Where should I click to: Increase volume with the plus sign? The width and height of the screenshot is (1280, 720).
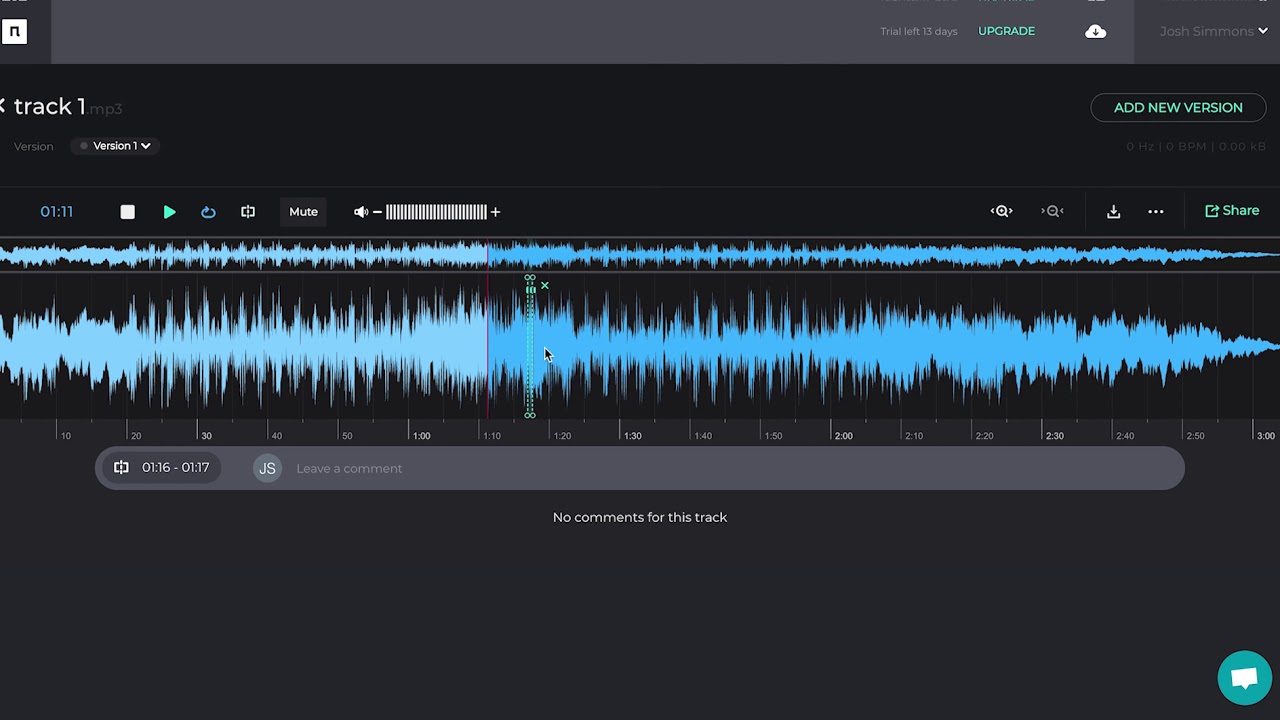[495, 212]
